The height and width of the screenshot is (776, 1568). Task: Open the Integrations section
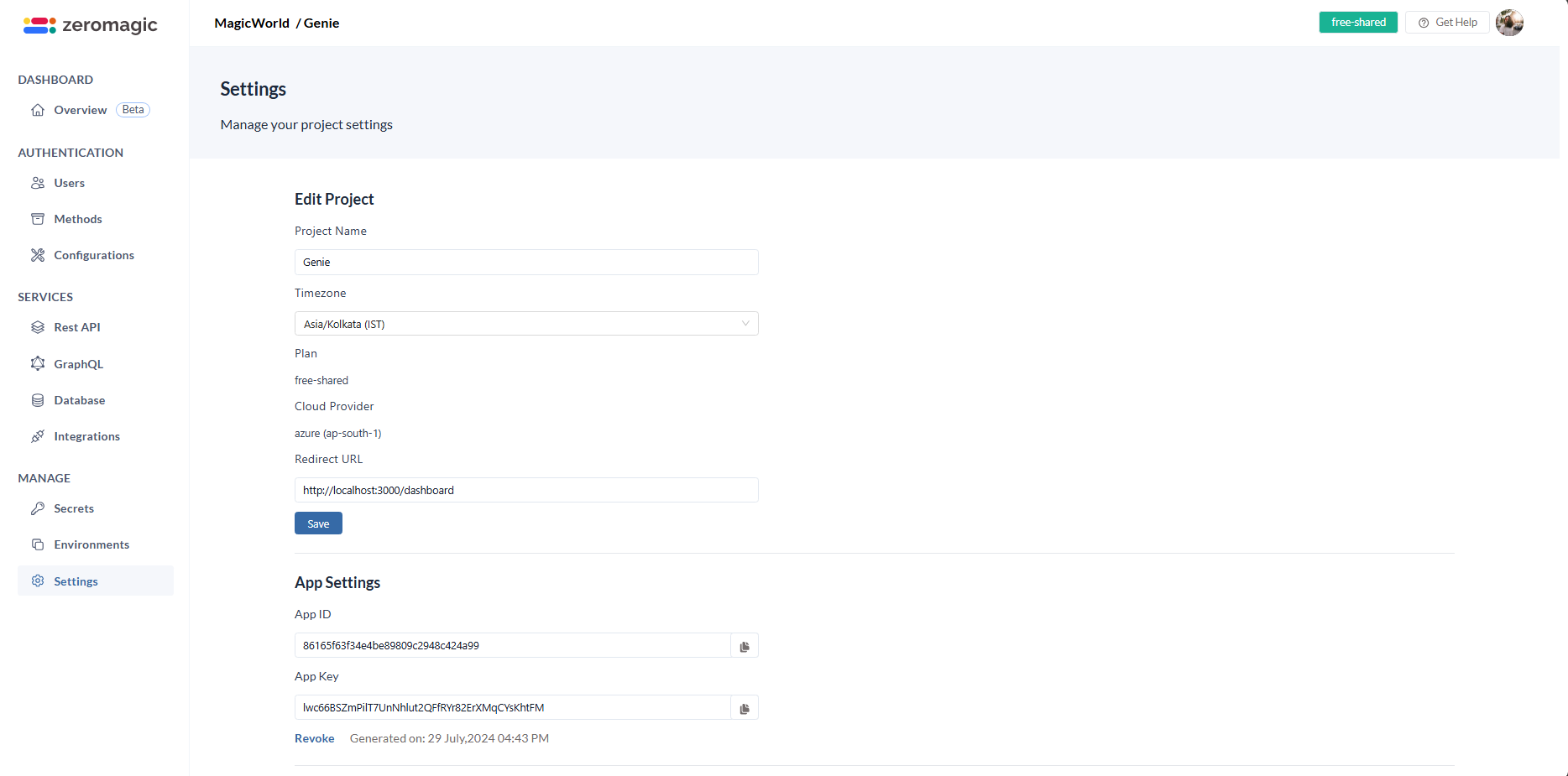39,436
